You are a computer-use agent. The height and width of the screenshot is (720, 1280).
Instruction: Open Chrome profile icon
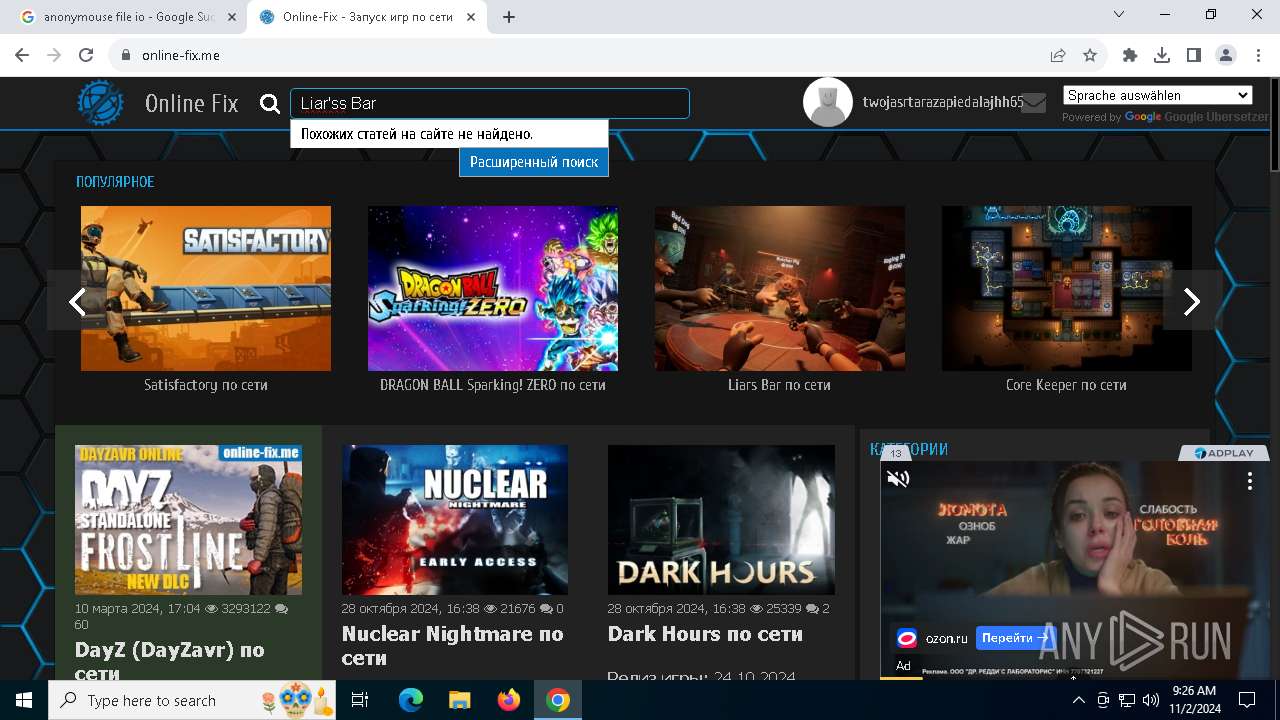point(1226,55)
